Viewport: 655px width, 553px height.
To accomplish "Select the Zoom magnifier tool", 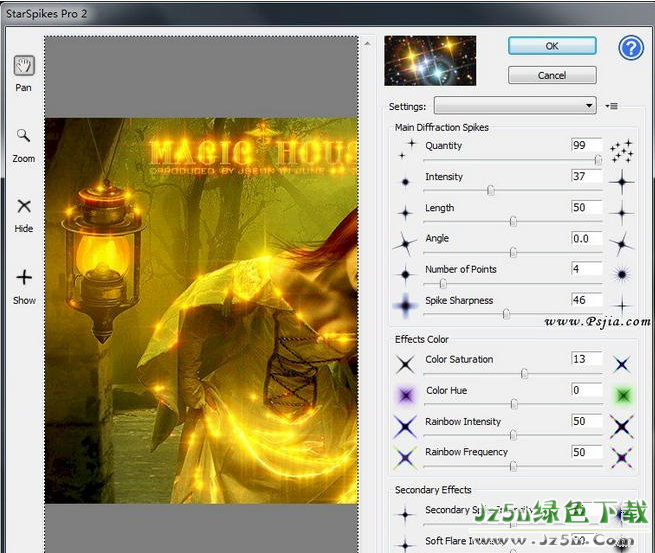I will click(23, 135).
